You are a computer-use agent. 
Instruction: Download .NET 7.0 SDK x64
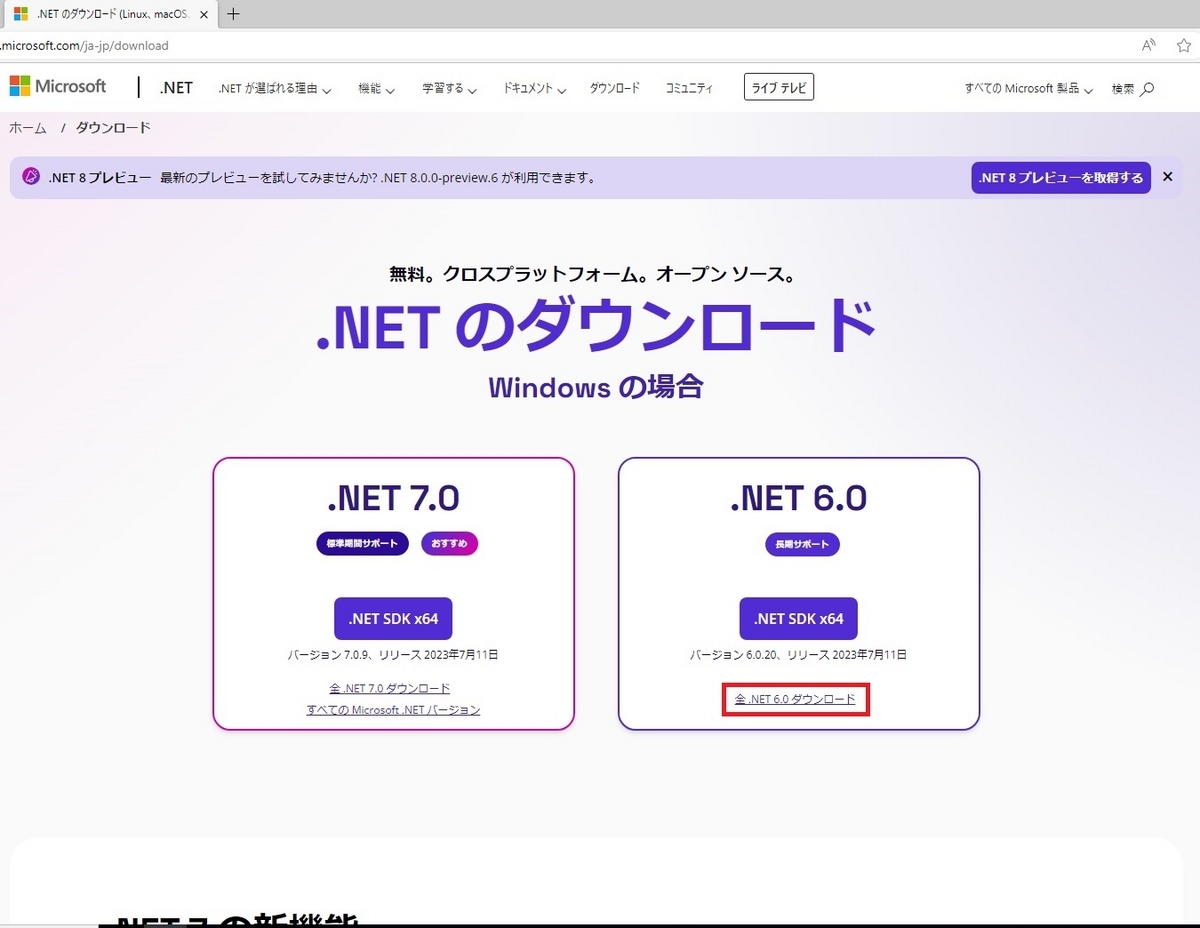coord(393,619)
